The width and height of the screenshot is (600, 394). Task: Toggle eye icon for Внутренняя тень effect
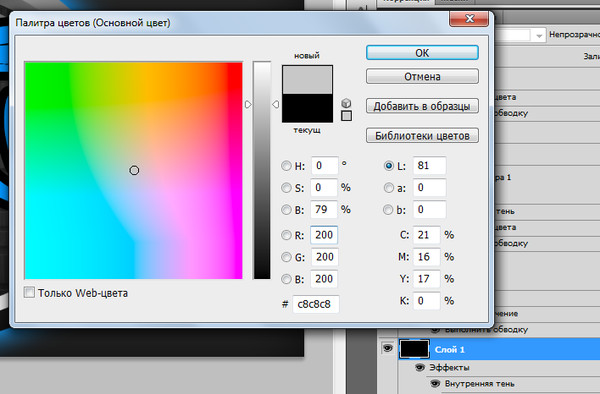pyautogui.click(x=435, y=383)
